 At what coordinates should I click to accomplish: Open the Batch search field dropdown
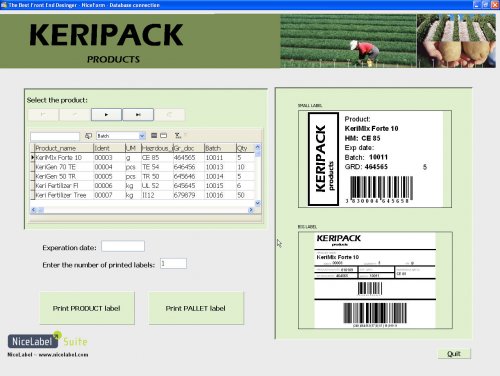click(x=142, y=136)
